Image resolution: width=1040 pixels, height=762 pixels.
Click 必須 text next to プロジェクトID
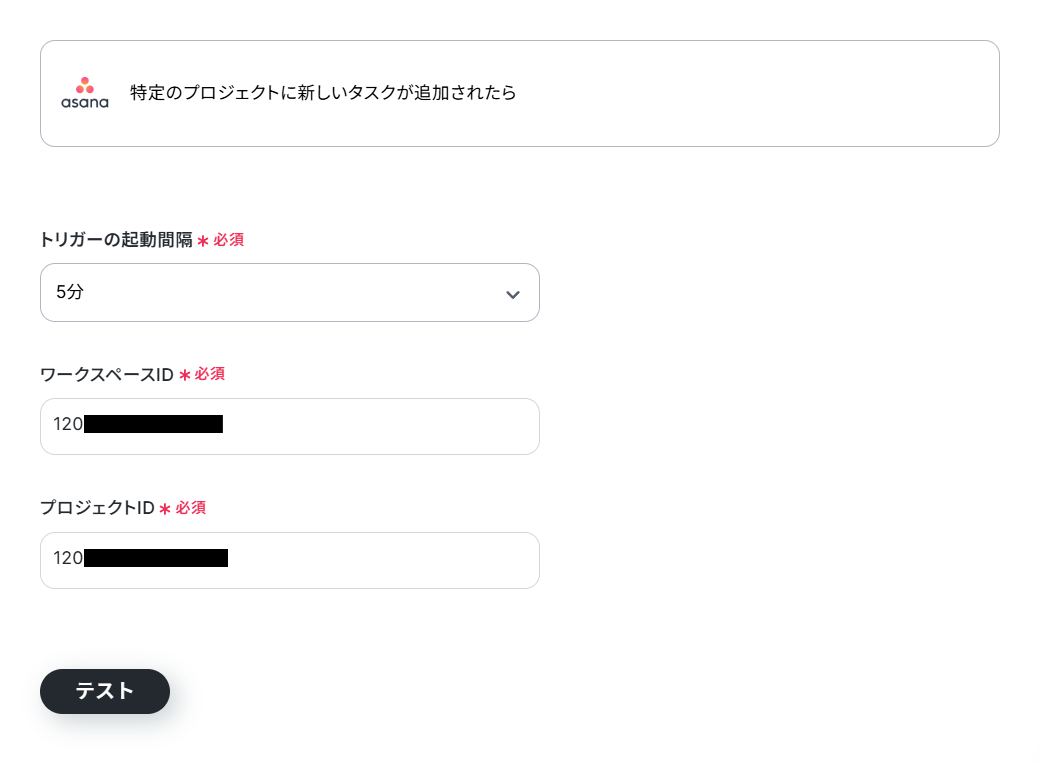190,508
